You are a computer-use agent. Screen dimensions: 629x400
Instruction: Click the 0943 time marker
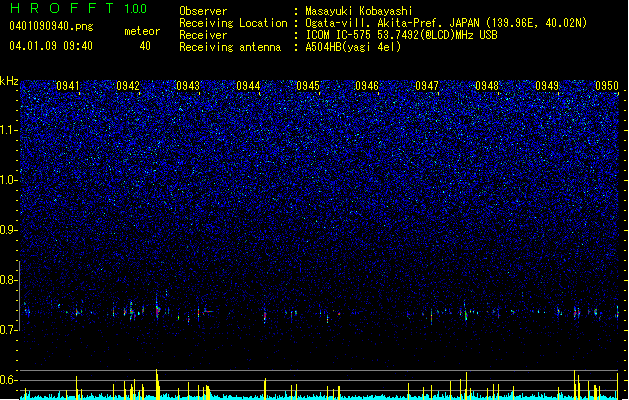click(x=188, y=86)
